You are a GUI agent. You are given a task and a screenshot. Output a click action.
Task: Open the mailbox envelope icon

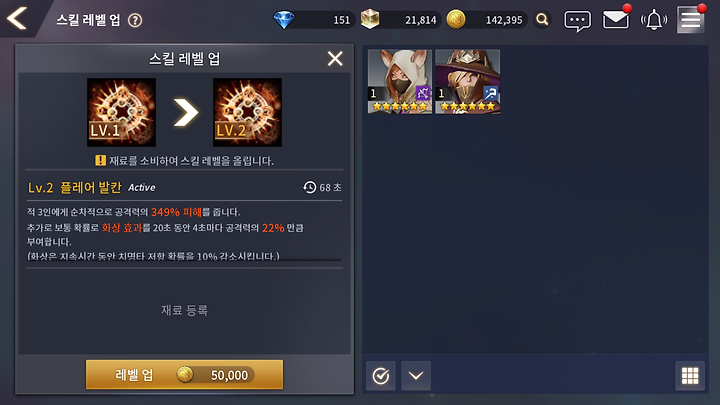pos(615,19)
